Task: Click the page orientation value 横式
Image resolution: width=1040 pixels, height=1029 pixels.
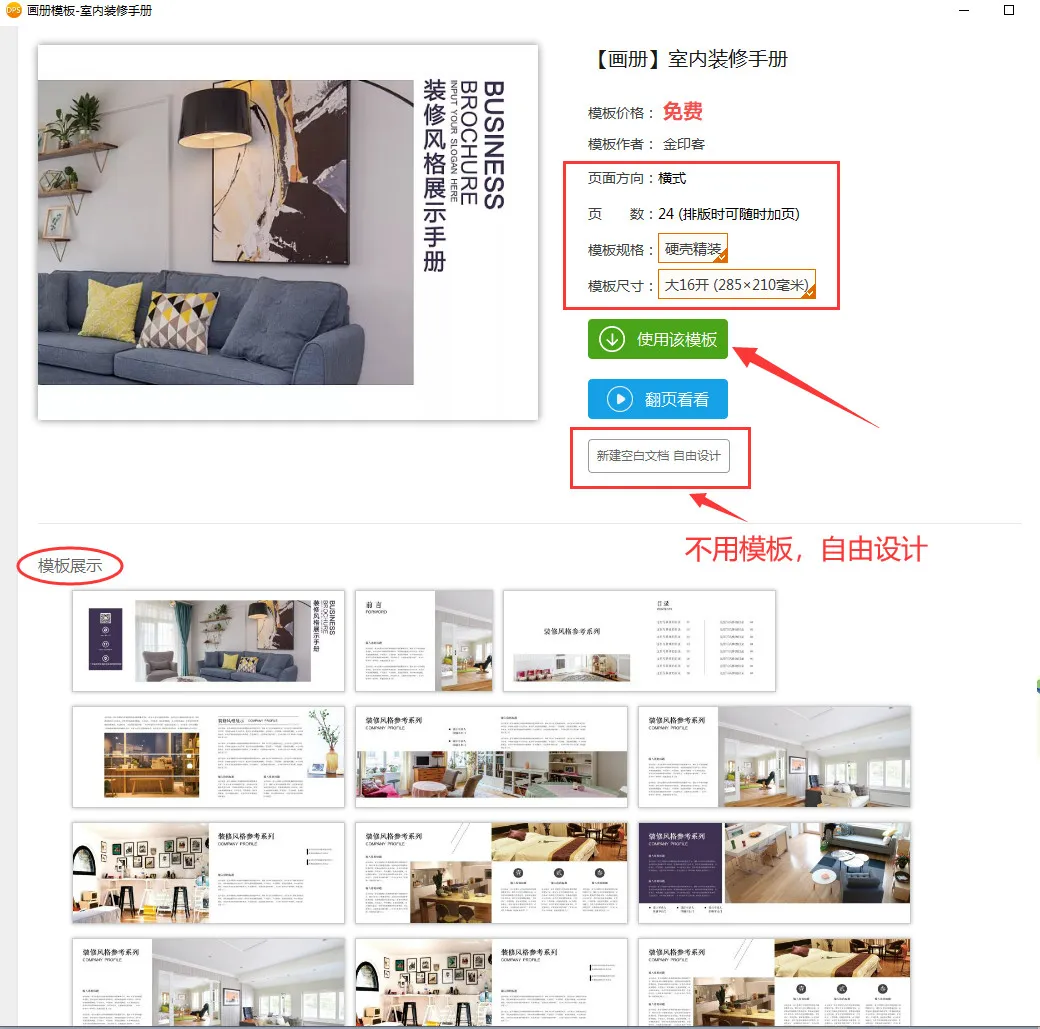Action: (x=672, y=178)
